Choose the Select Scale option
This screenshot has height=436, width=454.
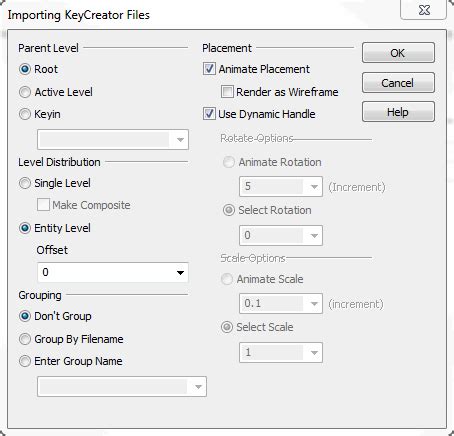(227, 327)
